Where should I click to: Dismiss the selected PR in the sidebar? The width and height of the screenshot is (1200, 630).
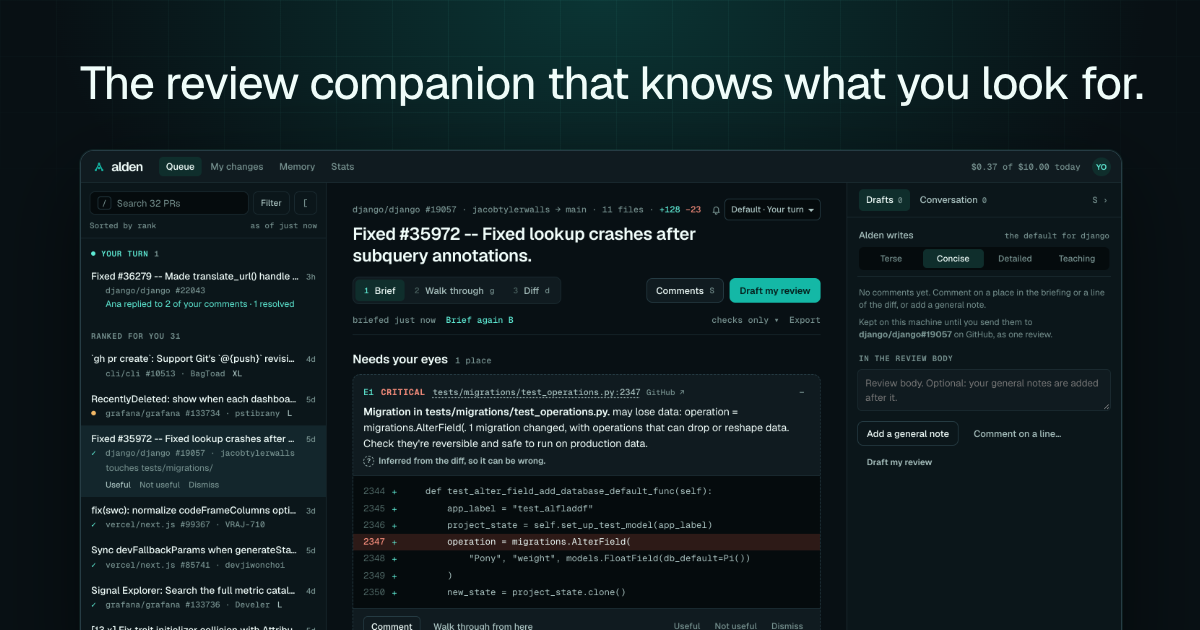(203, 485)
